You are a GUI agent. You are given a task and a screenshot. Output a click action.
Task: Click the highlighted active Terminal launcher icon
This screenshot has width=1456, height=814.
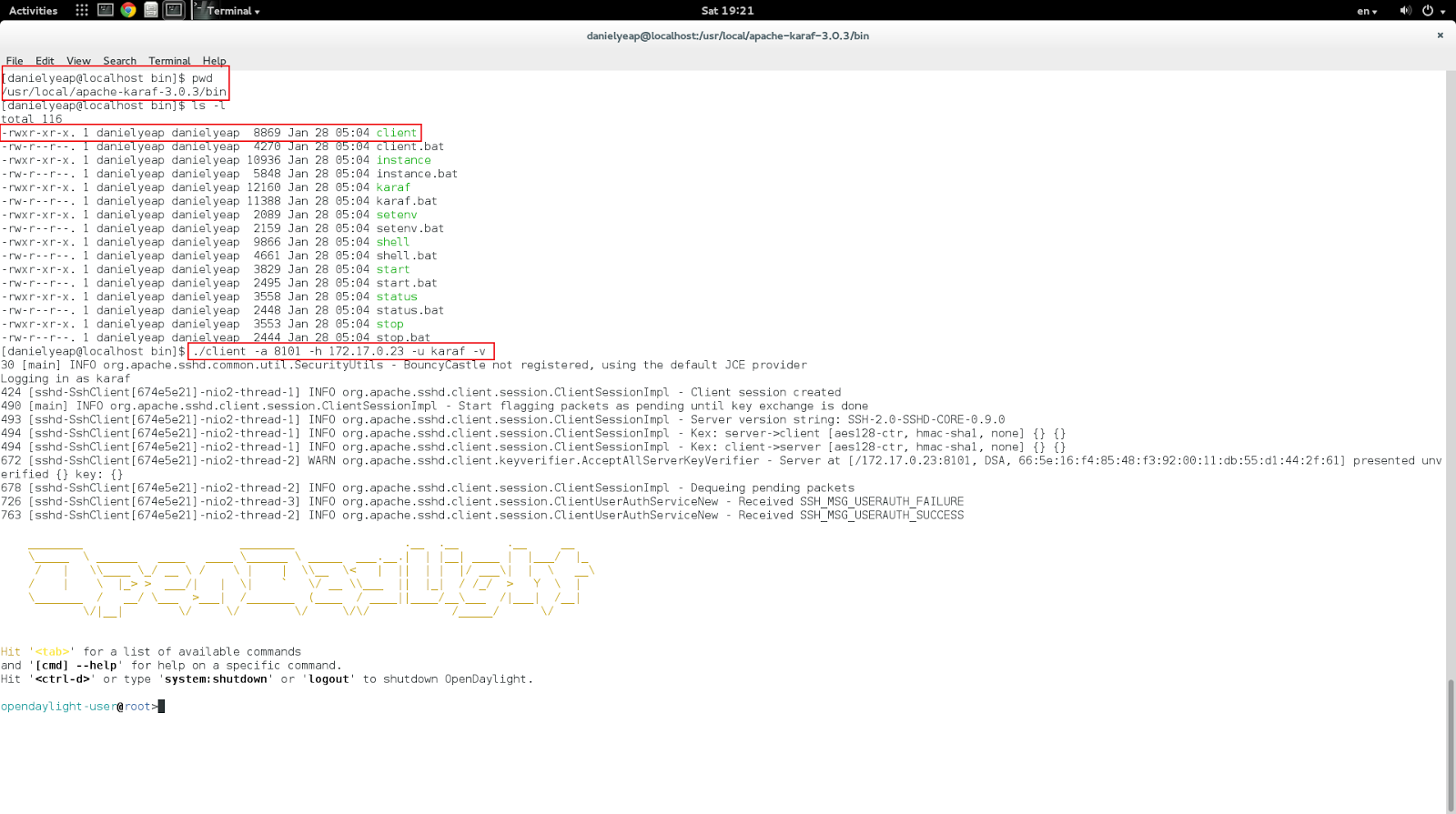click(174, 10)
